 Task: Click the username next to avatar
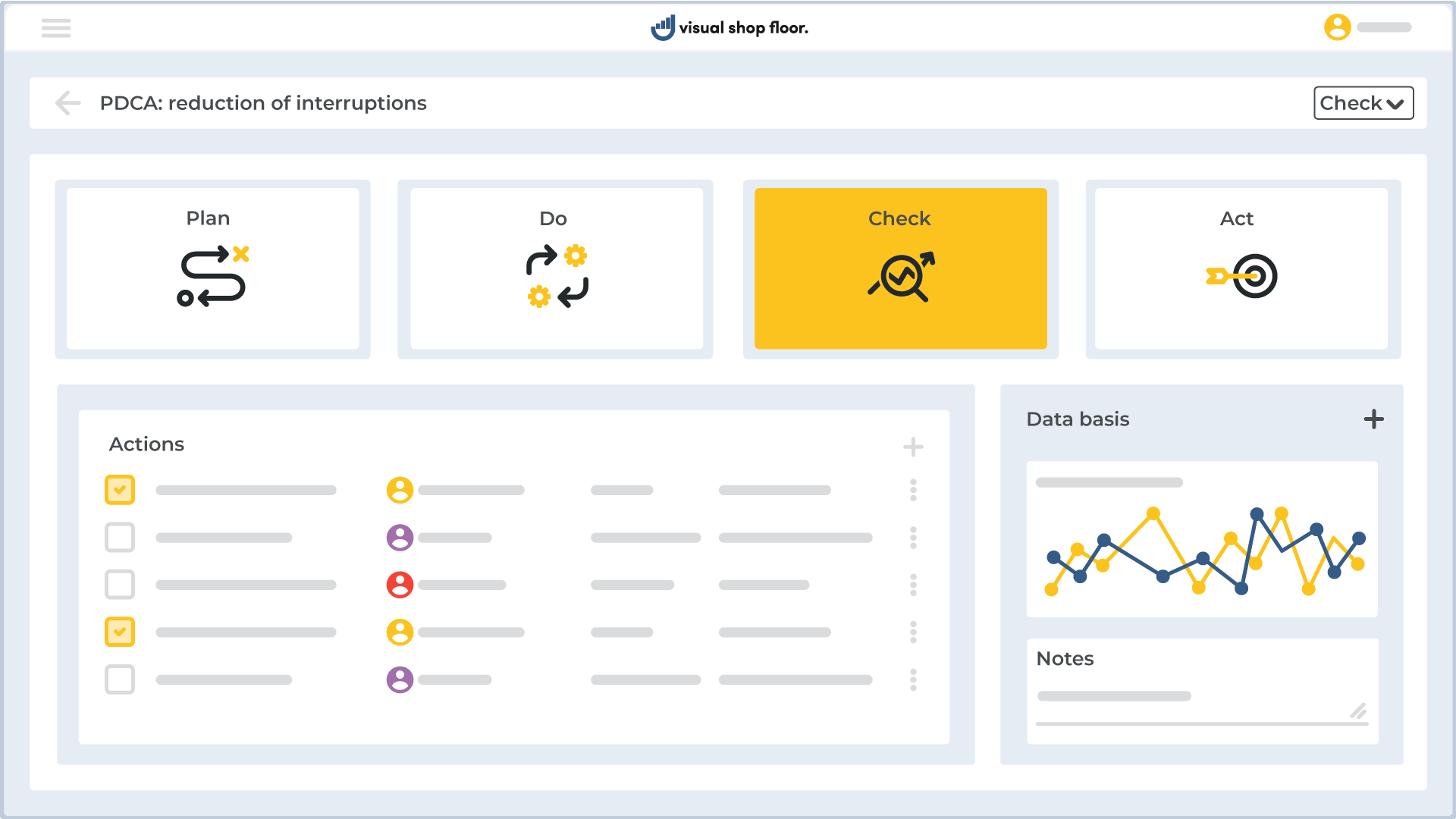pyautogui.click(x=1384, y=27)
